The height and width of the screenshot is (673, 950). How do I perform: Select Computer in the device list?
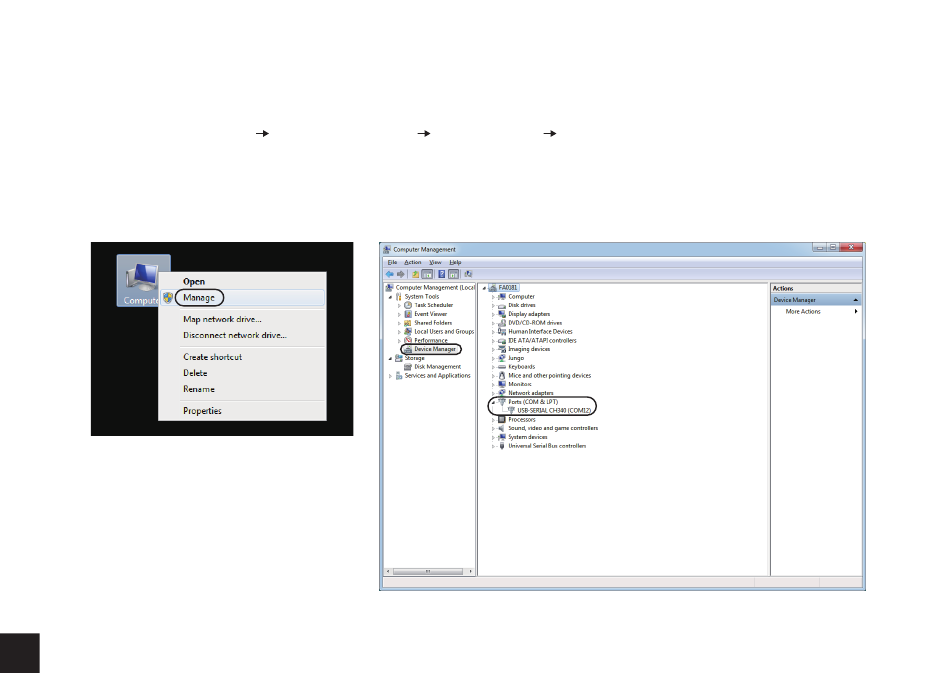point(521,297)
